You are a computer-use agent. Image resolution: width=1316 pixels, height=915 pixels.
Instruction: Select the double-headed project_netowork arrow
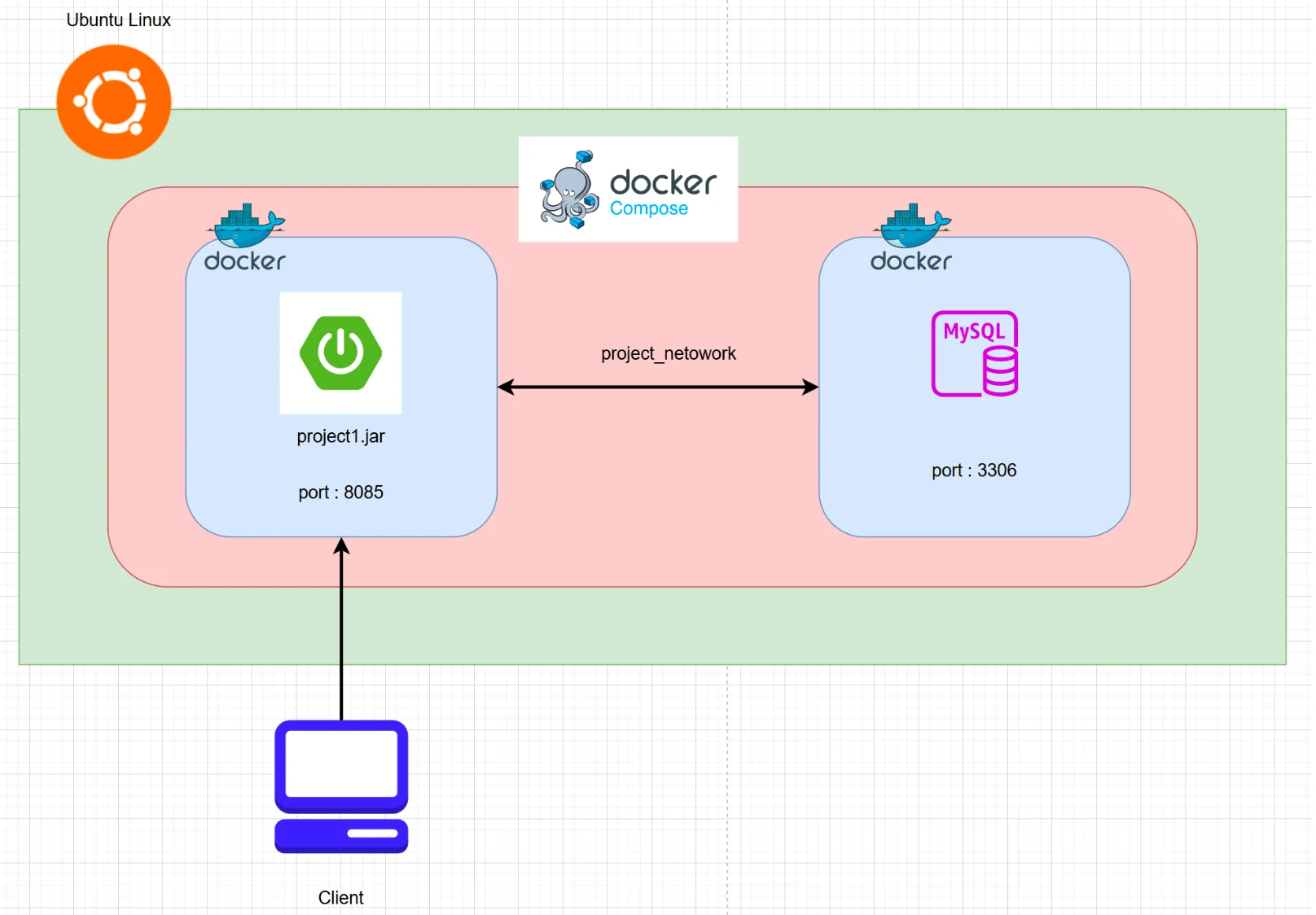658,387
